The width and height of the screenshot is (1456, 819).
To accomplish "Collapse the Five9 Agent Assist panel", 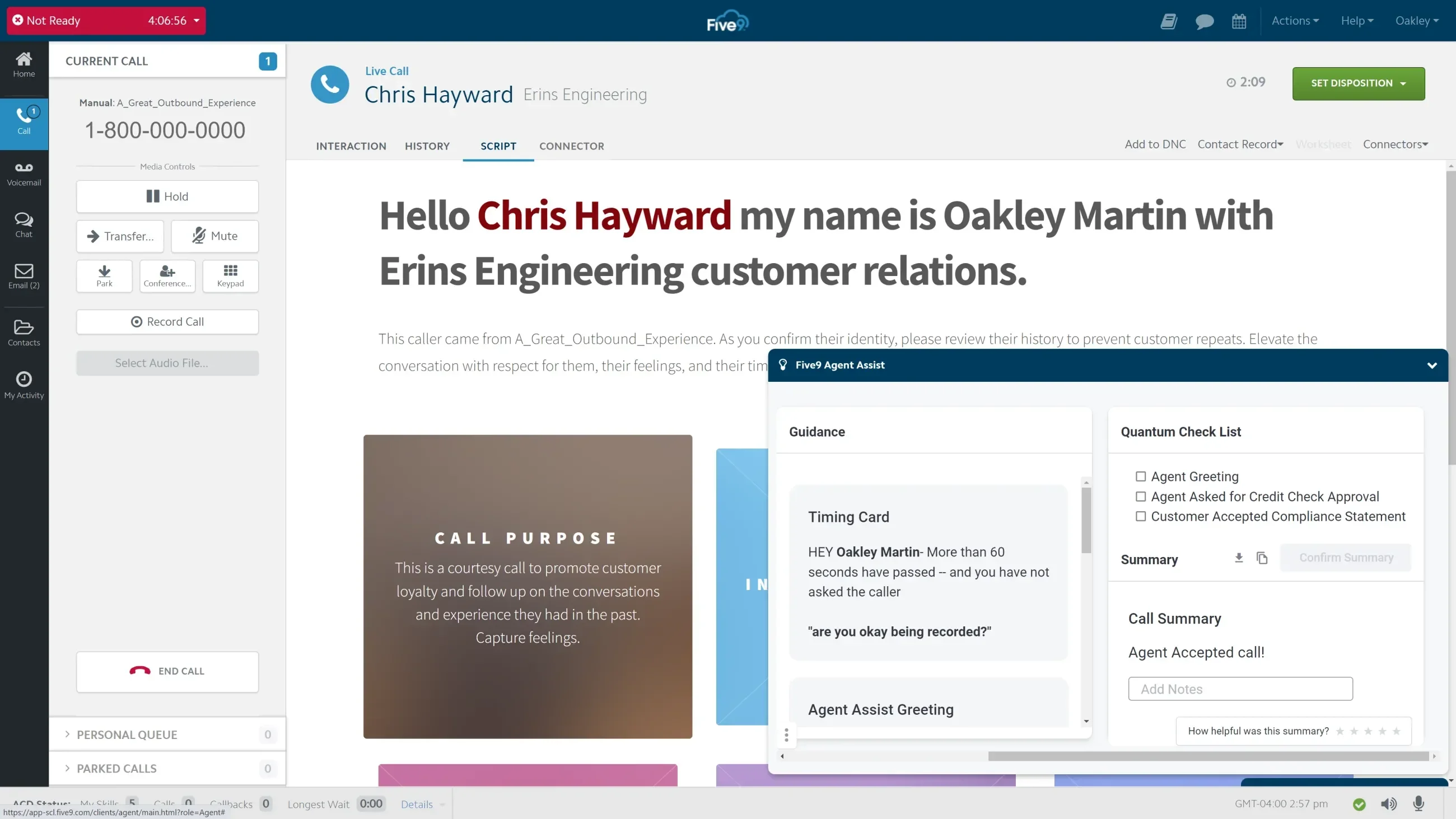I will [1432, 365].
